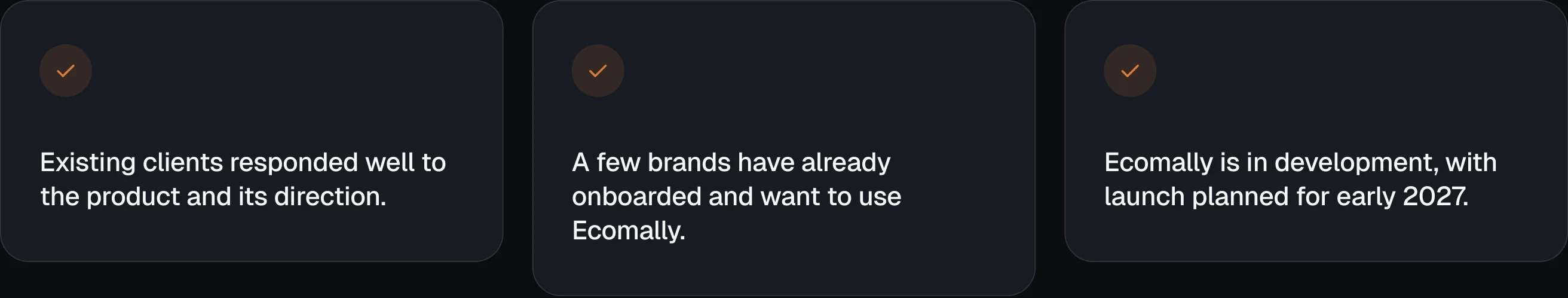Click the line "A few brands have already"

click(731, 163)
